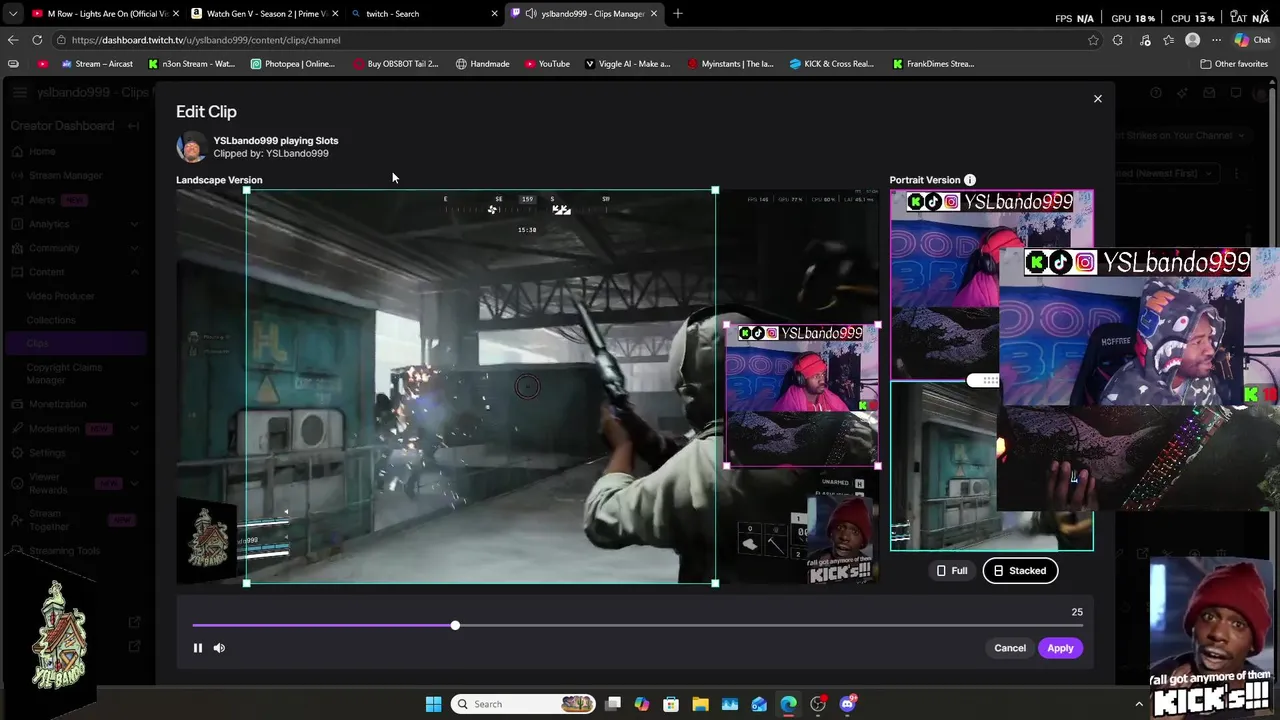Open a new browser tab
The width and height of the screenshot is (1280, 720).
678,13
